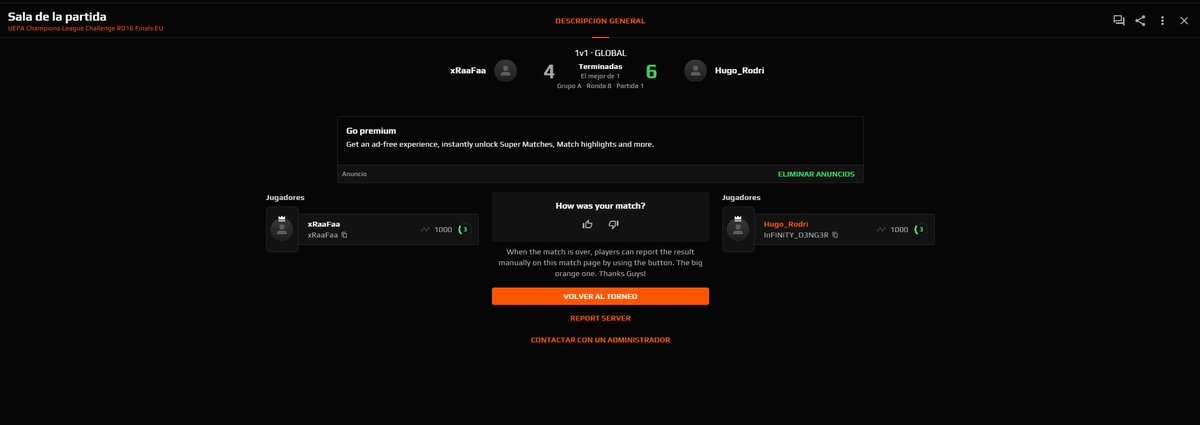Click the Grupo A · Ronda 8 · Partida 1 text
1200x425 pixels.
(600, 86)
